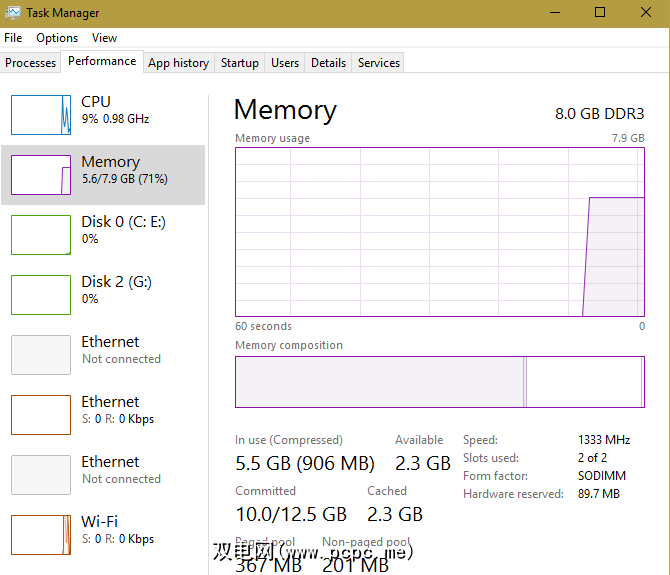Click the Task Manager title bar icon
The height and width of the screenshot is (575, 670).
pyautogui.click(x=13, y=13)
